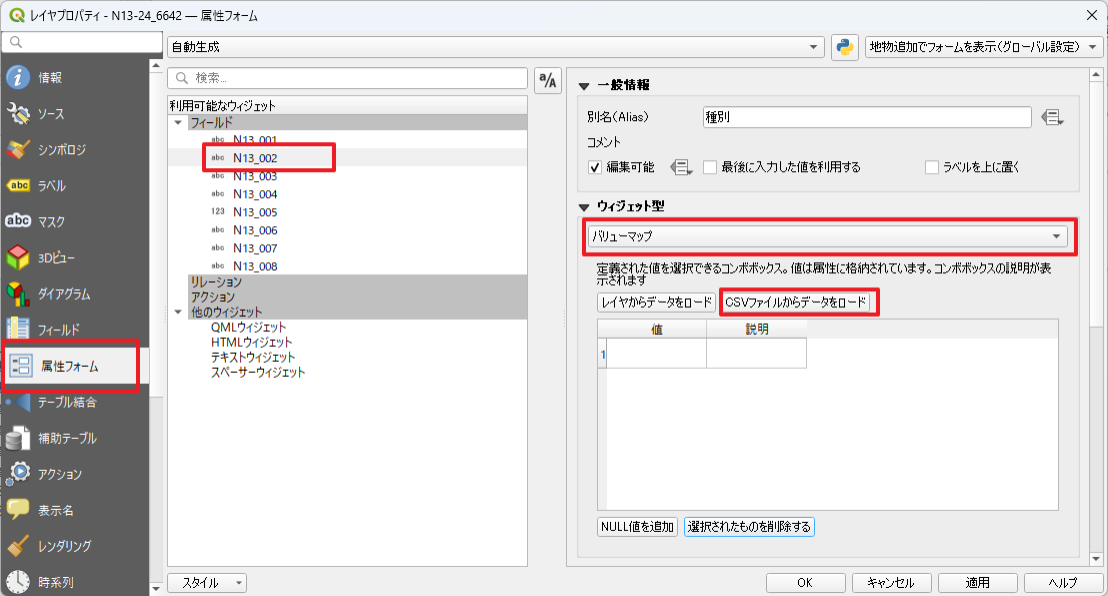Click the 情報 info icon in sidebar
This screenshot has width=1108, height=596.
pyautogui.click(x=18, y=78)
